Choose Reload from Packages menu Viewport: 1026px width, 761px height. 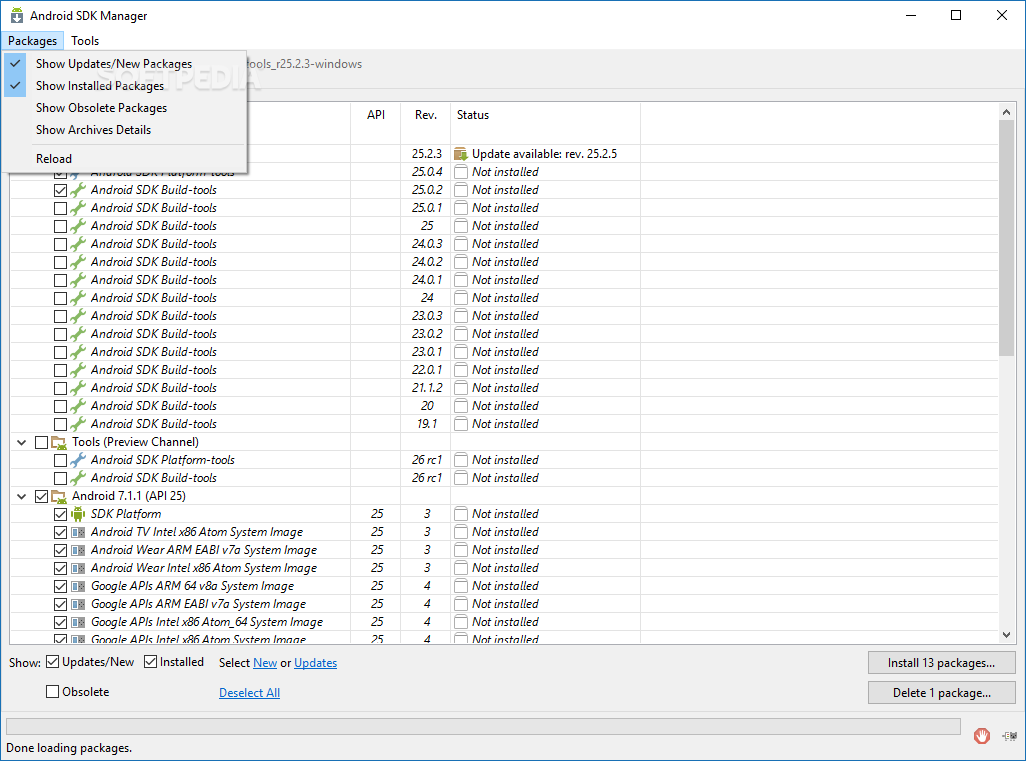pos(124,158)
